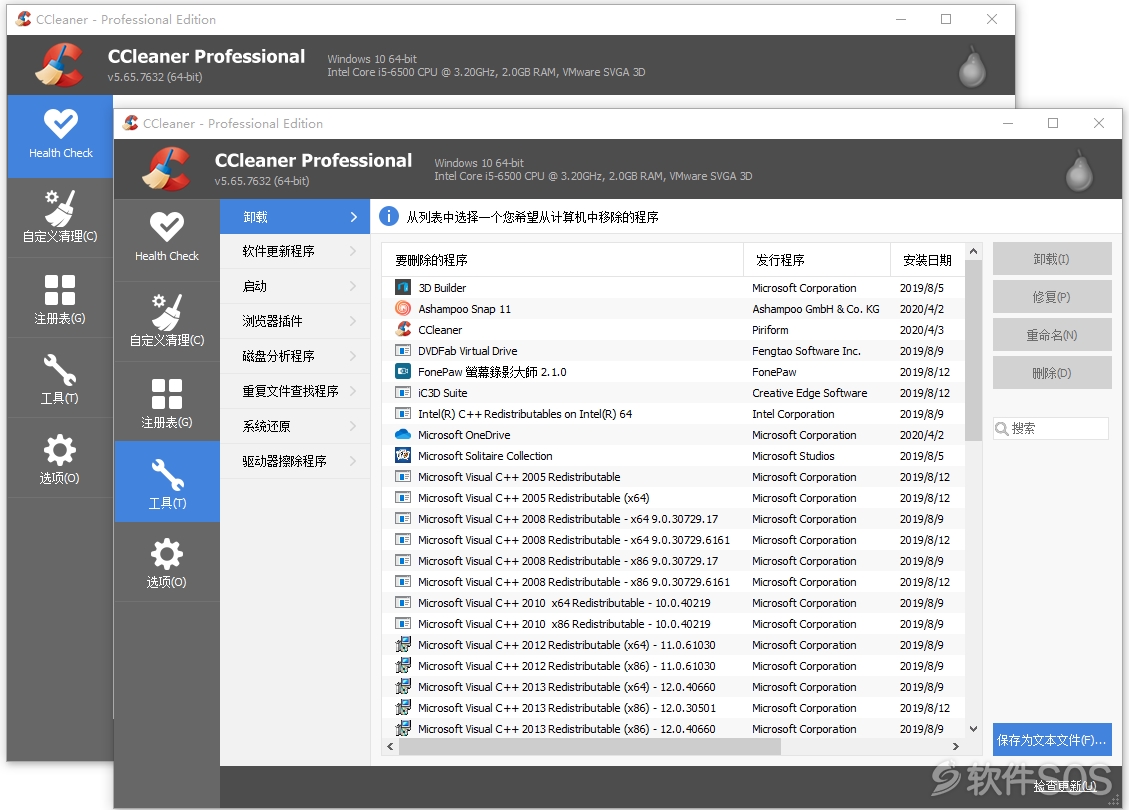Click Microsoft Studios publisher cell
This screenshot has width=1129, height=810.
point(793,456)
